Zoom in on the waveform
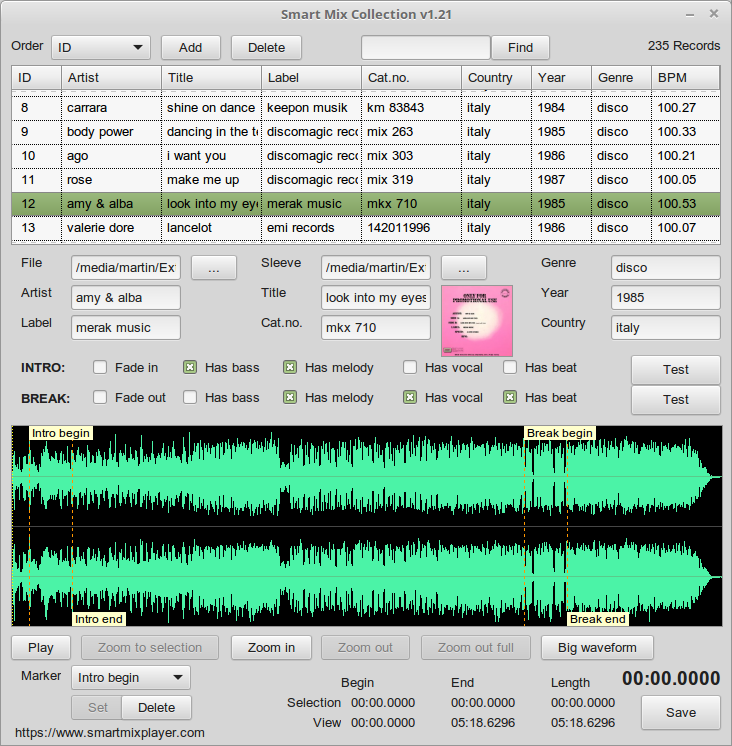732x746 pixels. pyautogui.click(x=271, y=648)
